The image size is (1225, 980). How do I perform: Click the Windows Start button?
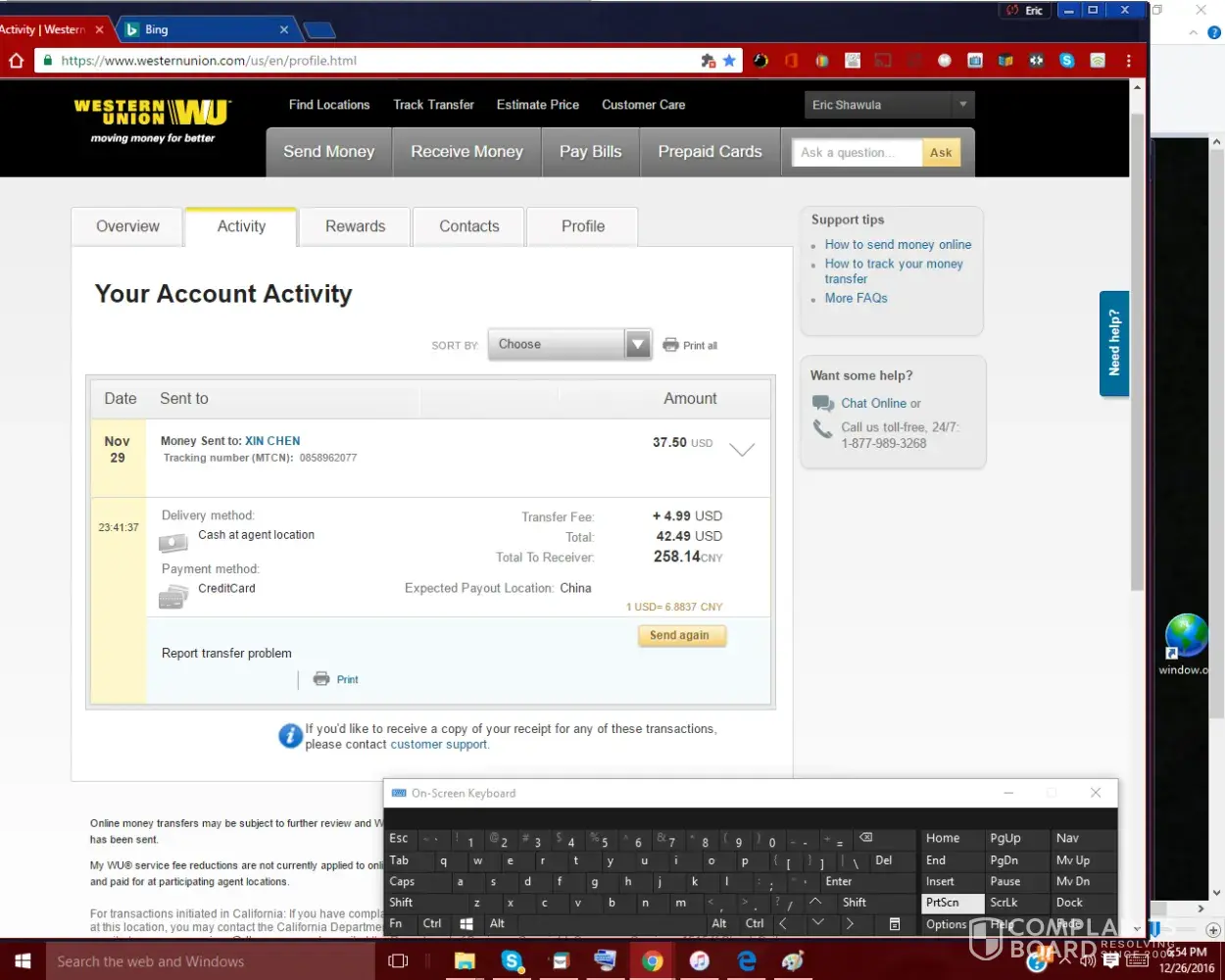(23, 961)
